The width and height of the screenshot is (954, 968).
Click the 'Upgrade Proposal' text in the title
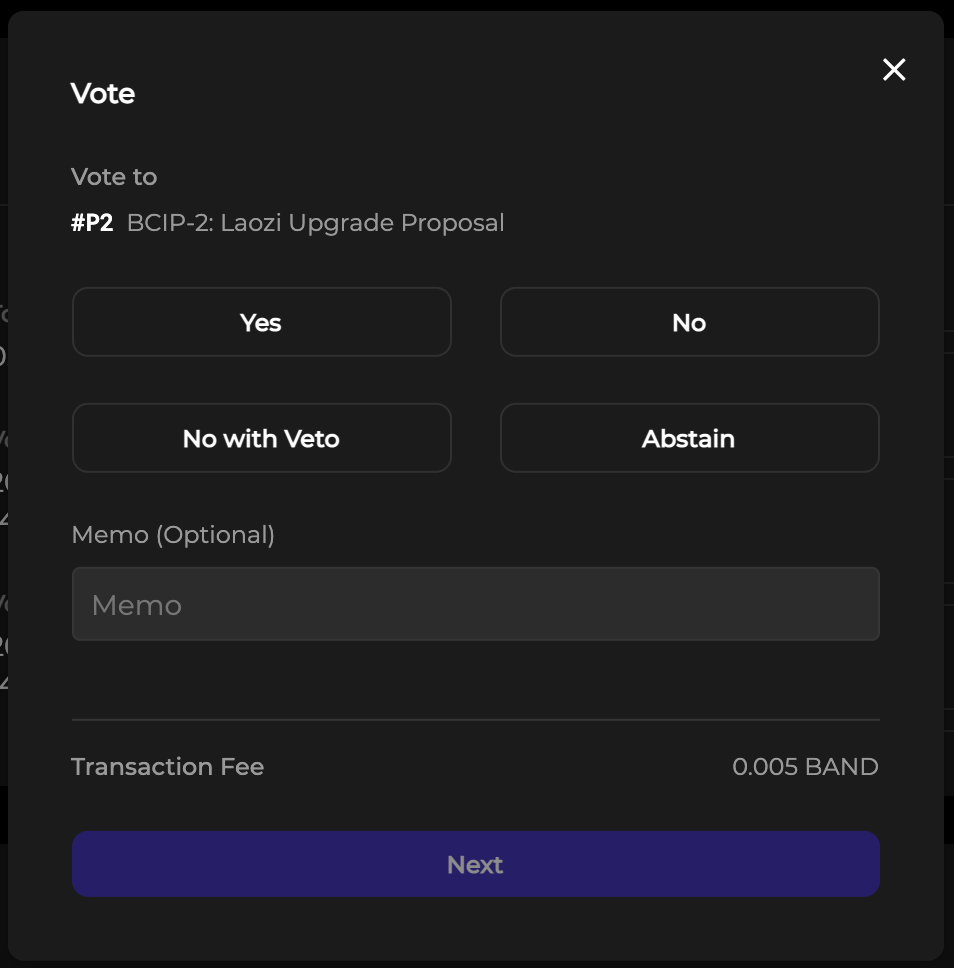coord(396,222)
